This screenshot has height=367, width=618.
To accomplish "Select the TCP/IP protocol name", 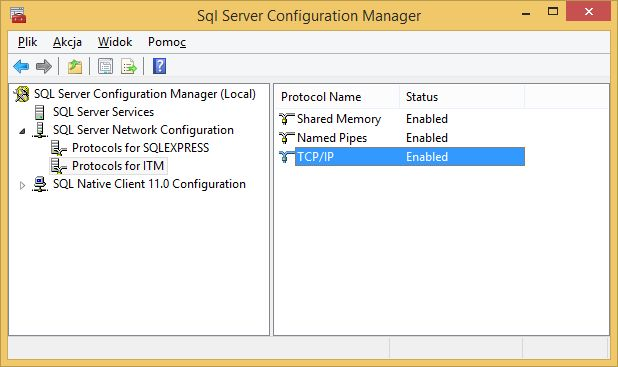I will point(315,156).
